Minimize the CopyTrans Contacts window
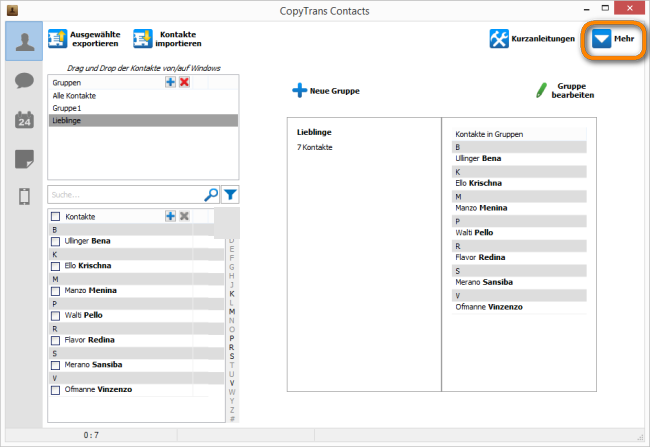Viewport: 650px width, 447px height. 587,9
